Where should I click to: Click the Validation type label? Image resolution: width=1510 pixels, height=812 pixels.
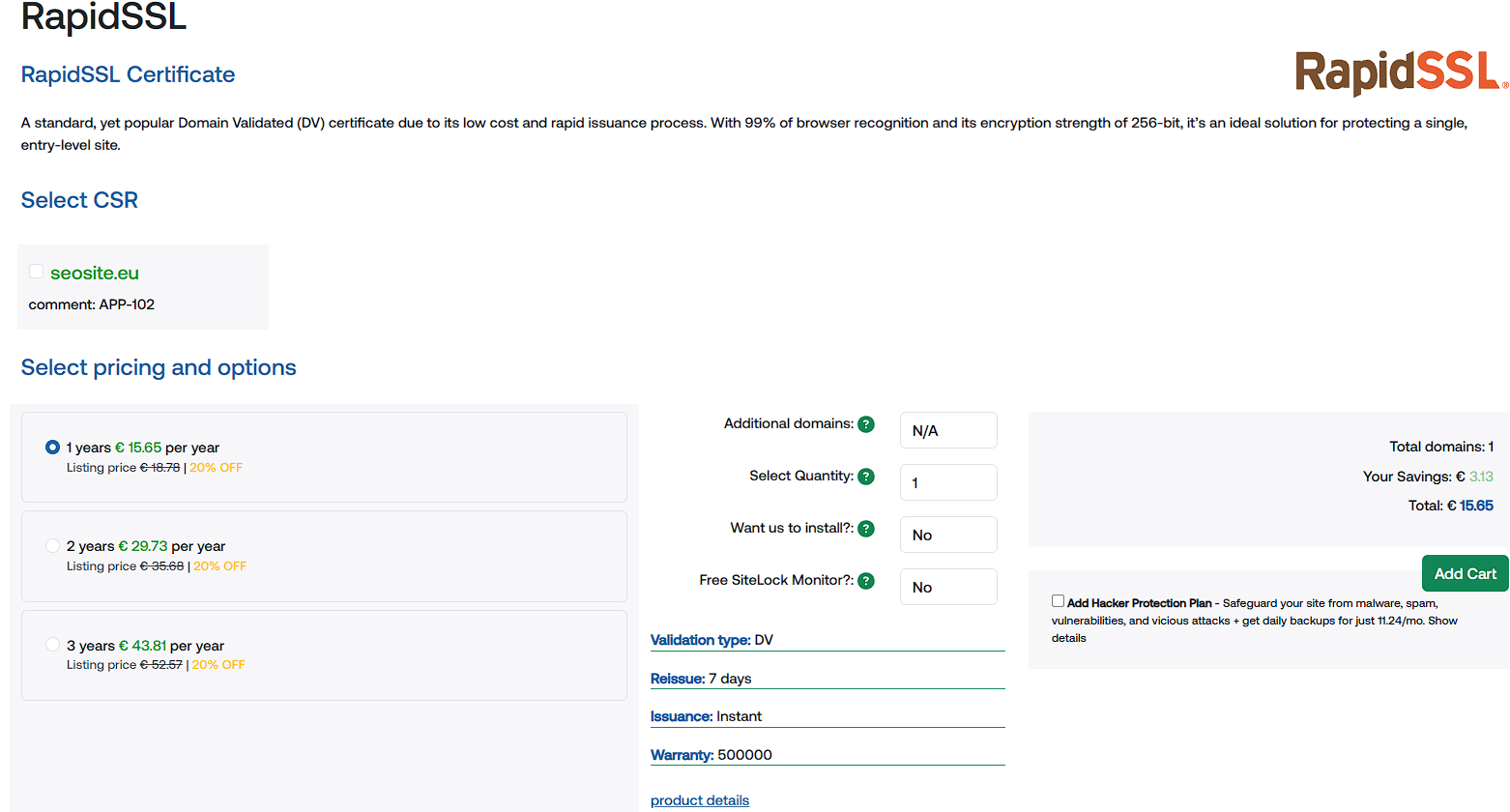(x=700, y=640)
